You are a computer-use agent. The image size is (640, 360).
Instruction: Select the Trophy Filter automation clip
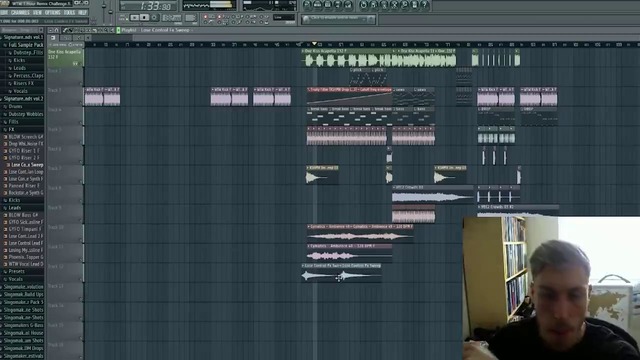click(349, 96)
